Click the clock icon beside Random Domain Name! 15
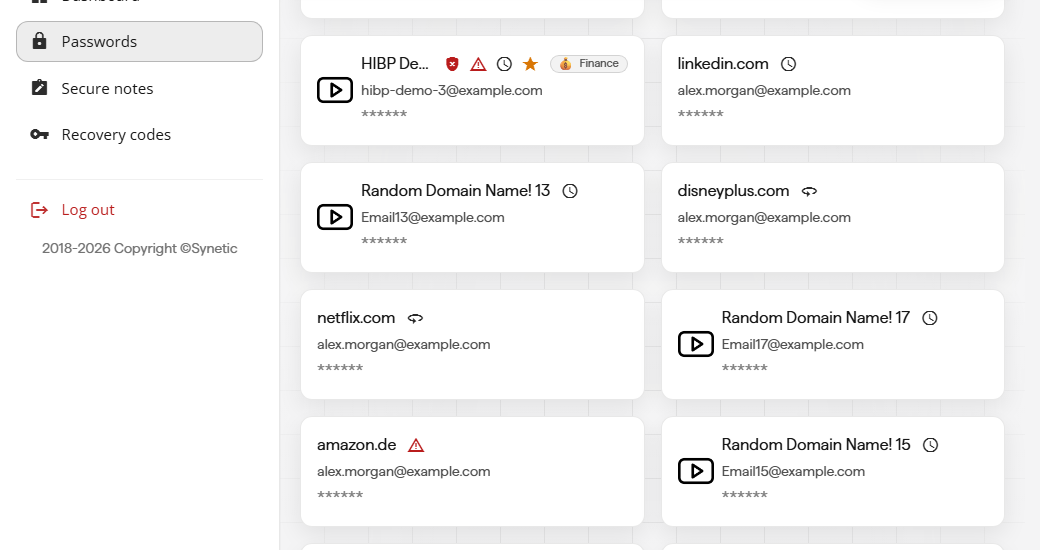 click(x=931, y=445)
